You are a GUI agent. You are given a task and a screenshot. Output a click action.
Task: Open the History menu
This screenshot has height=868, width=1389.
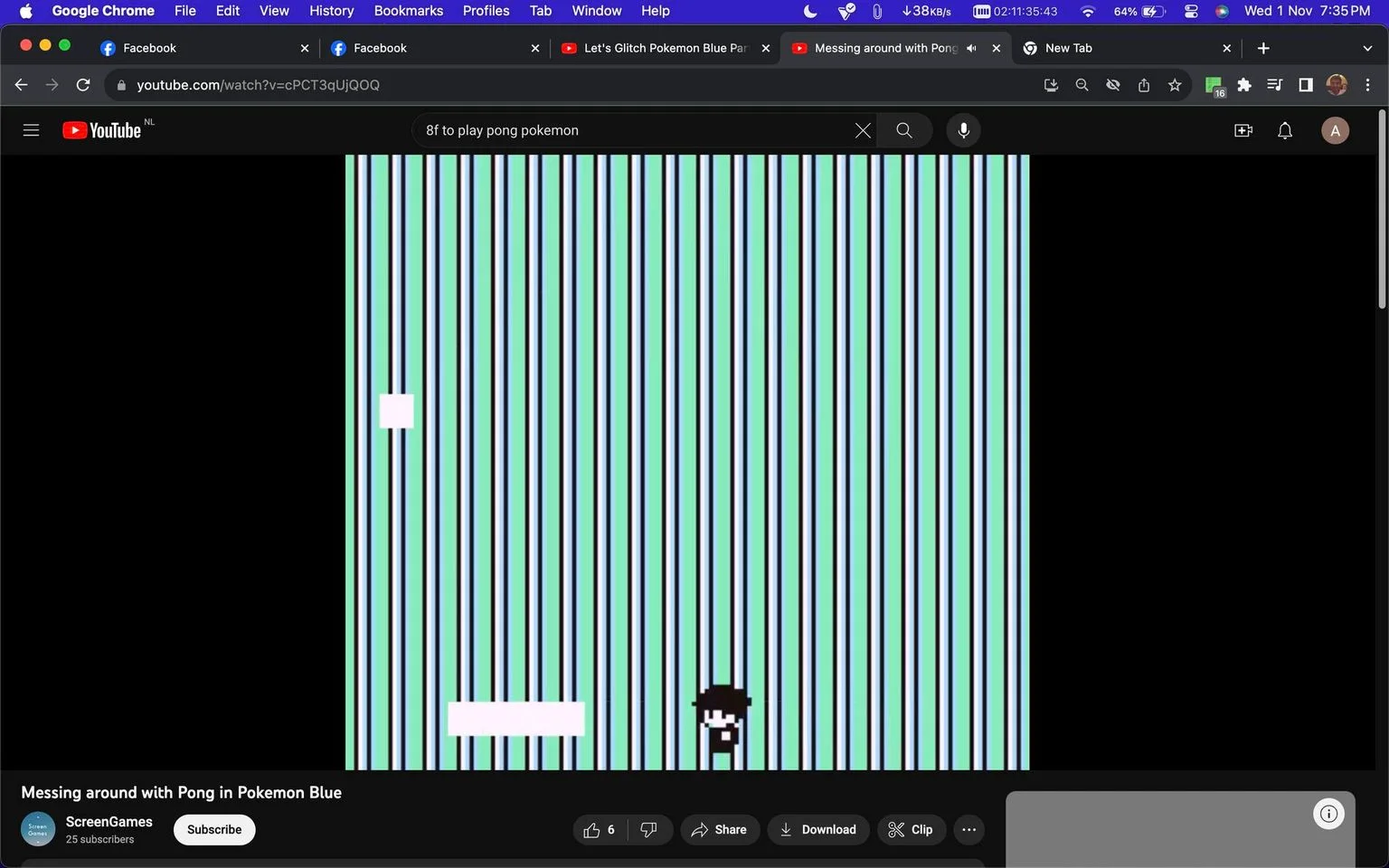[332, 11]
